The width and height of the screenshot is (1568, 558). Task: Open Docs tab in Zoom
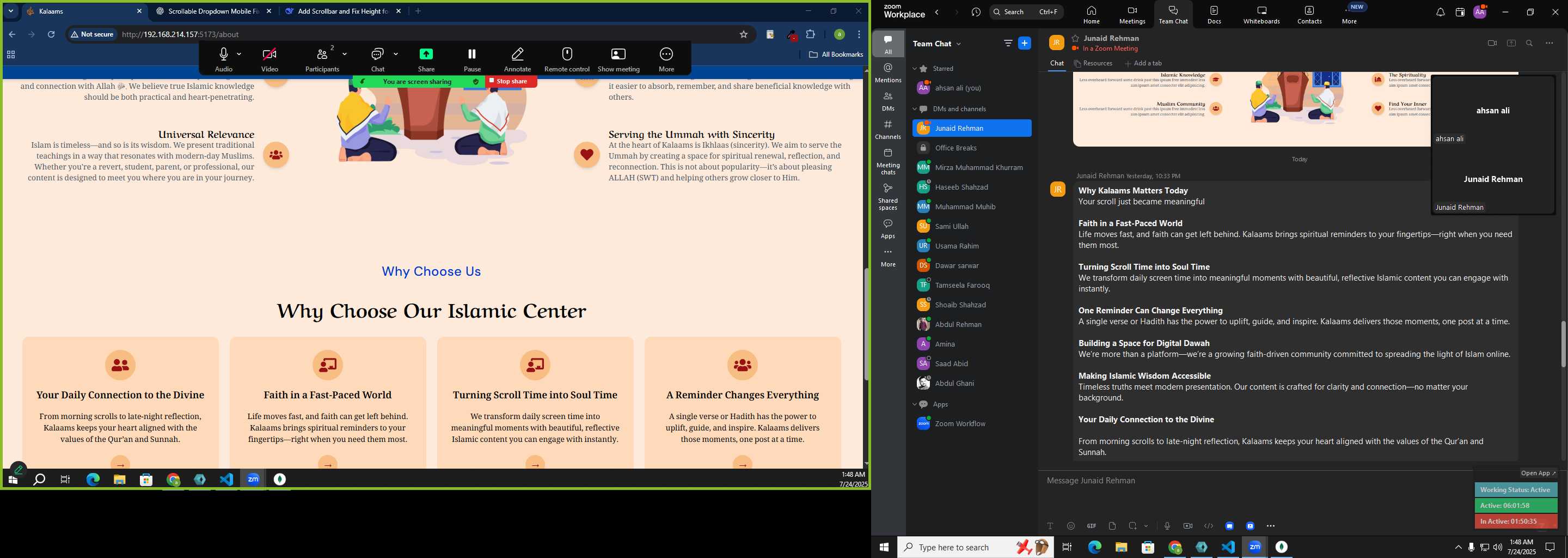click(1214, 15)
